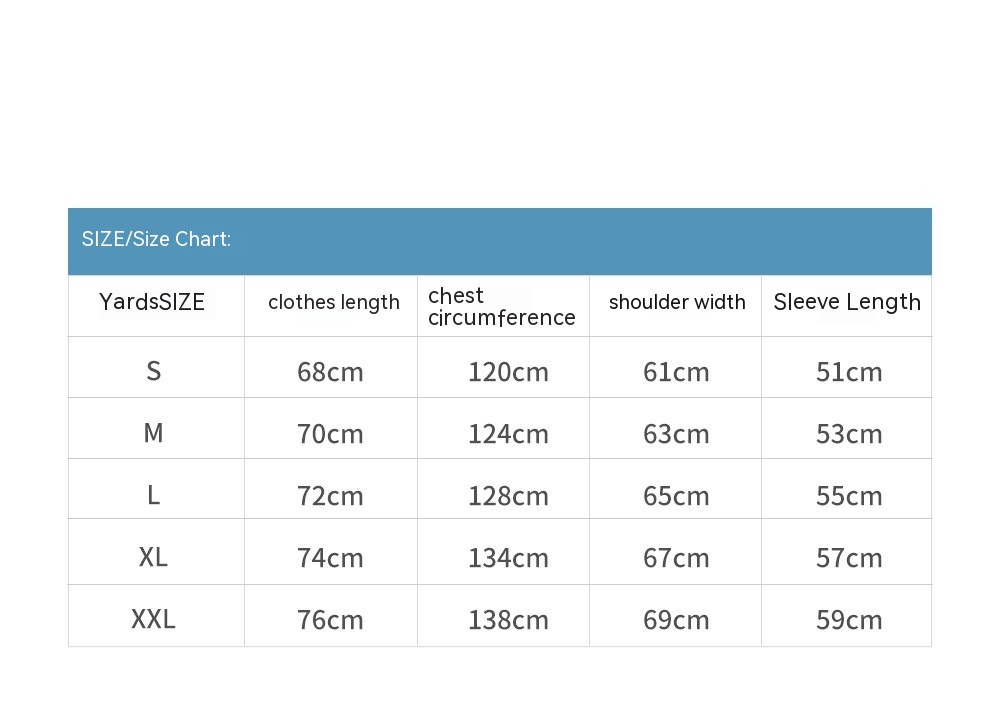Select the 59cm sleeve length cell

849,620
